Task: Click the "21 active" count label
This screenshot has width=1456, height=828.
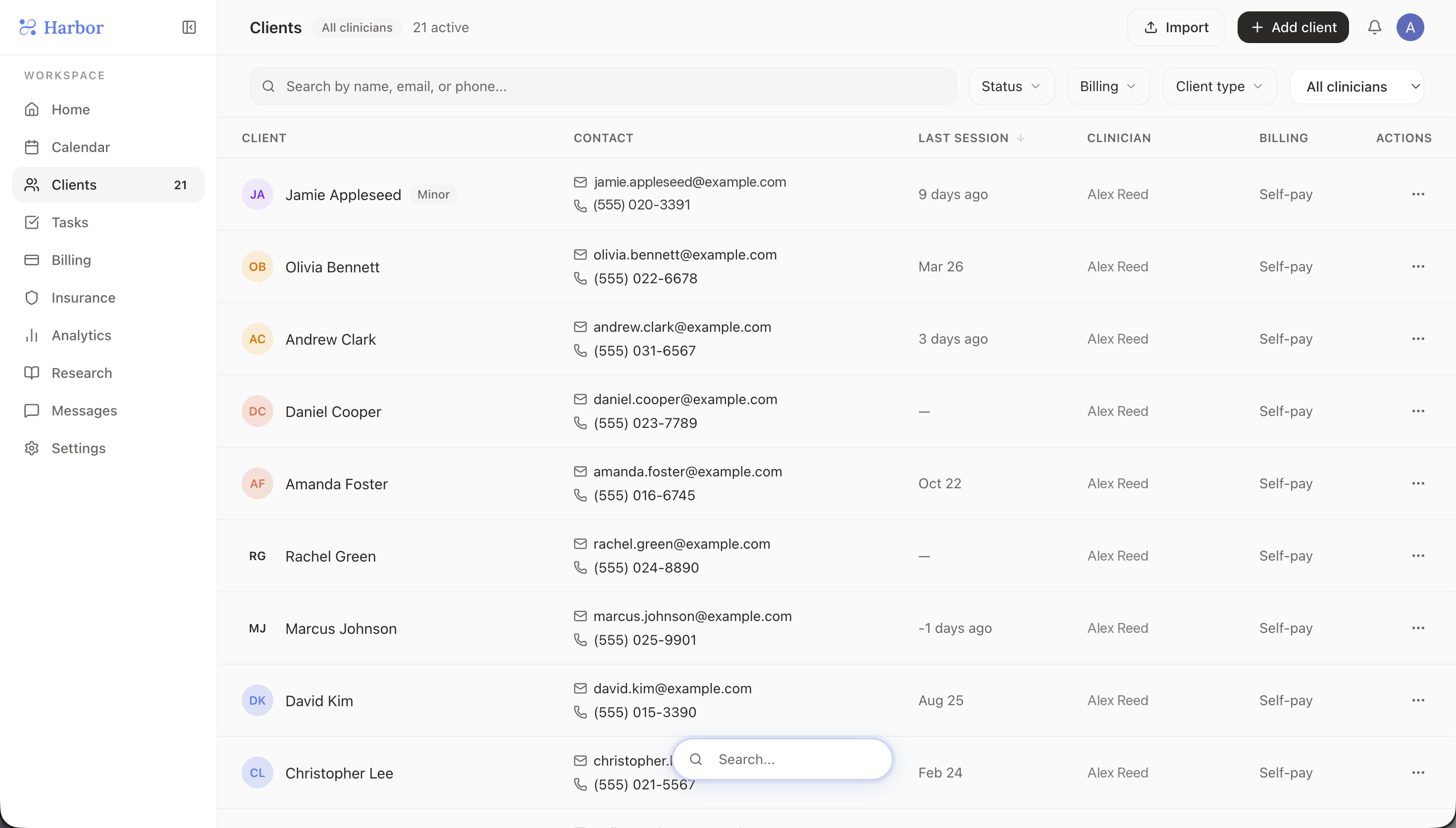Action: [x=441, y=27]
